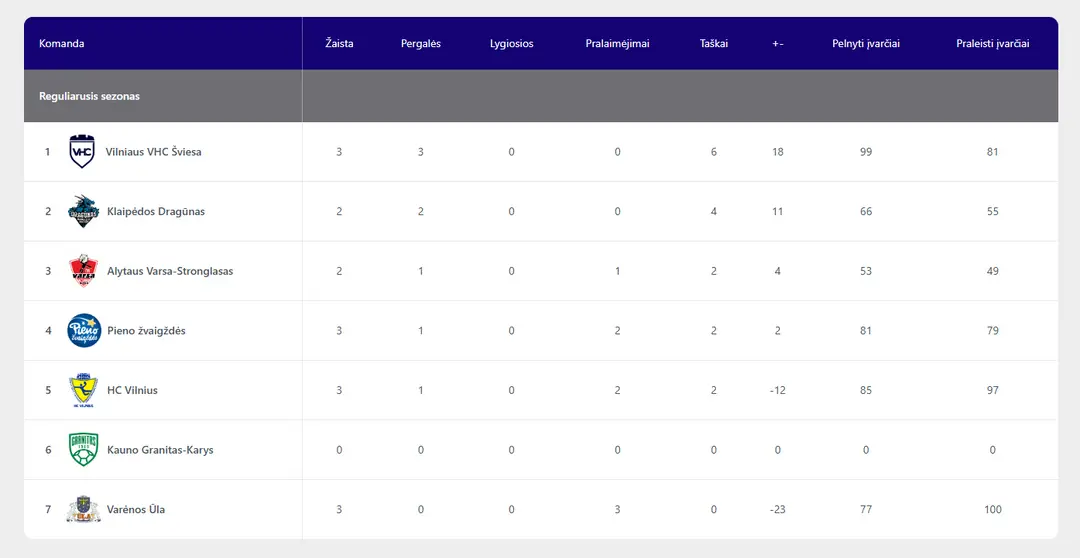Click the Pralaimėjimai column header
Screen dimensions: 1080x558
pyautogui.click(x=618, y=43)
